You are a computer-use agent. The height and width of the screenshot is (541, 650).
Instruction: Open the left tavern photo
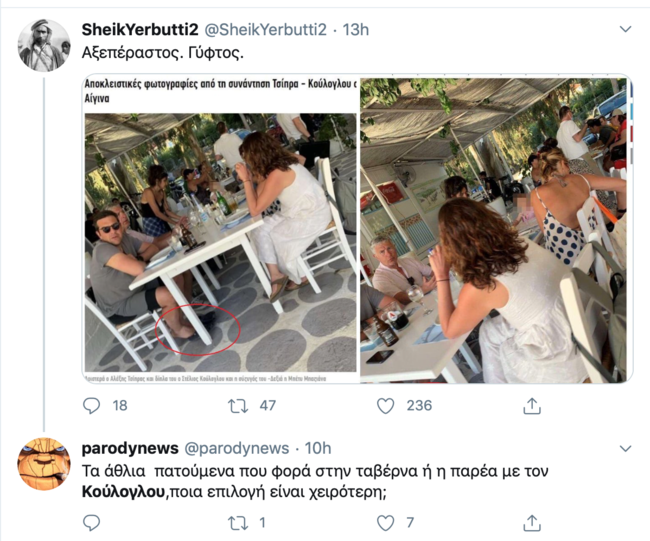220,229
